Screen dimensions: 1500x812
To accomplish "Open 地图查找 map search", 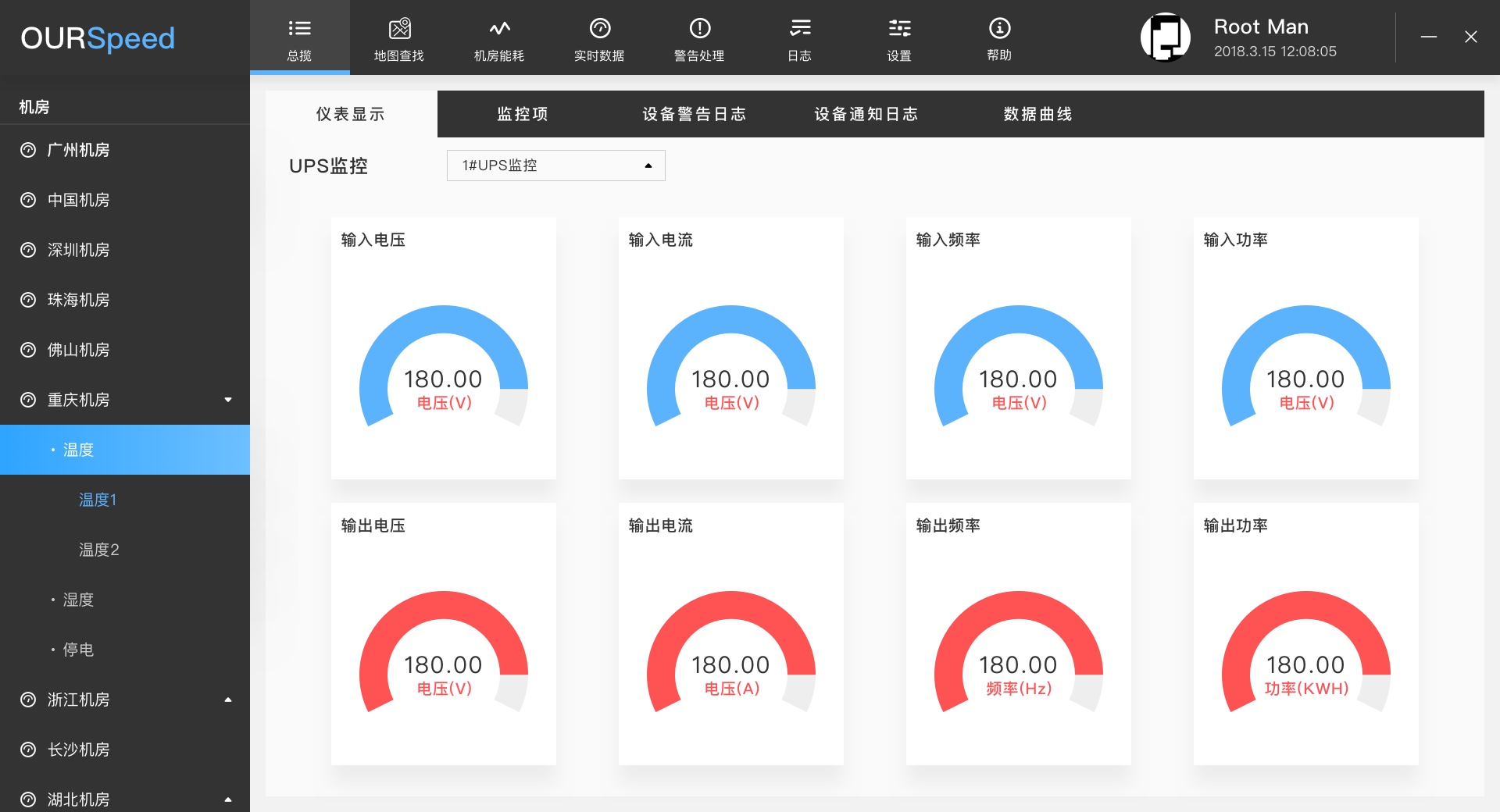I will tap(399, 38).
